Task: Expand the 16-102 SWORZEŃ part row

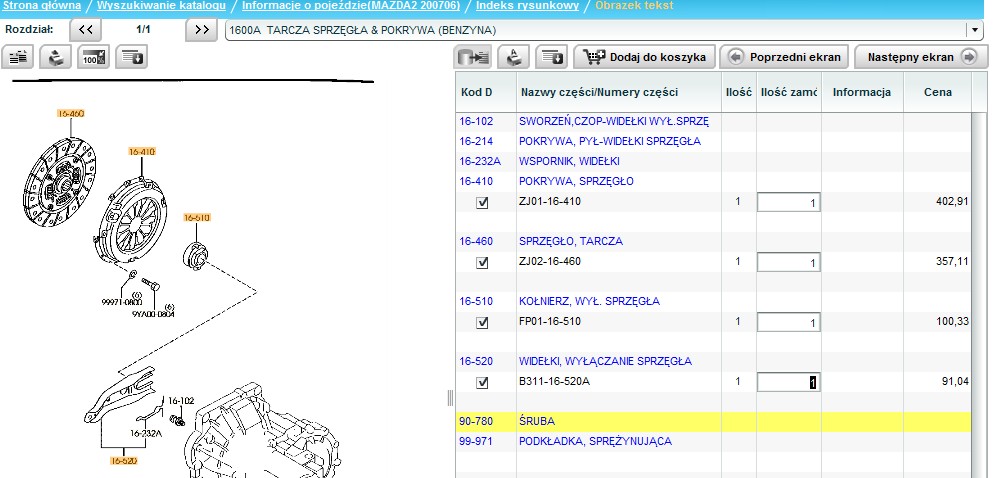Action: pyautogui.click(x=475, y=122)
